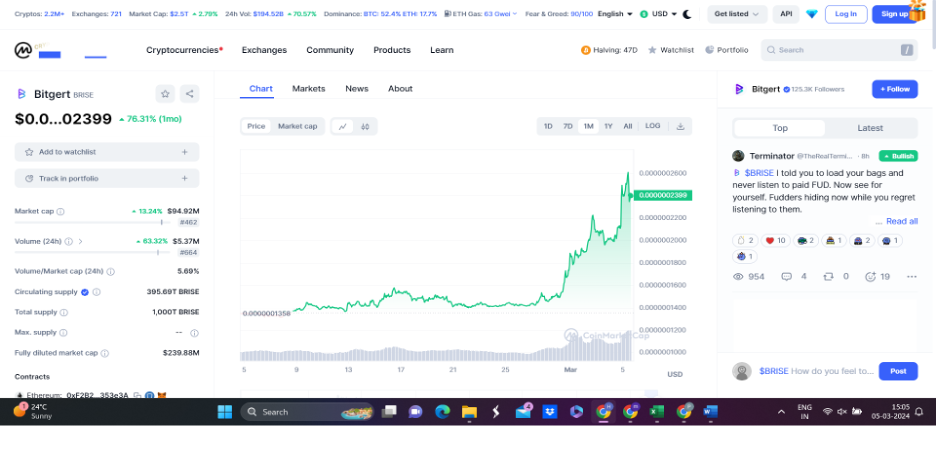Viewport: 936px width, 458px height.
Task: Switch chart to Market cap view
Action: [297, 126]
